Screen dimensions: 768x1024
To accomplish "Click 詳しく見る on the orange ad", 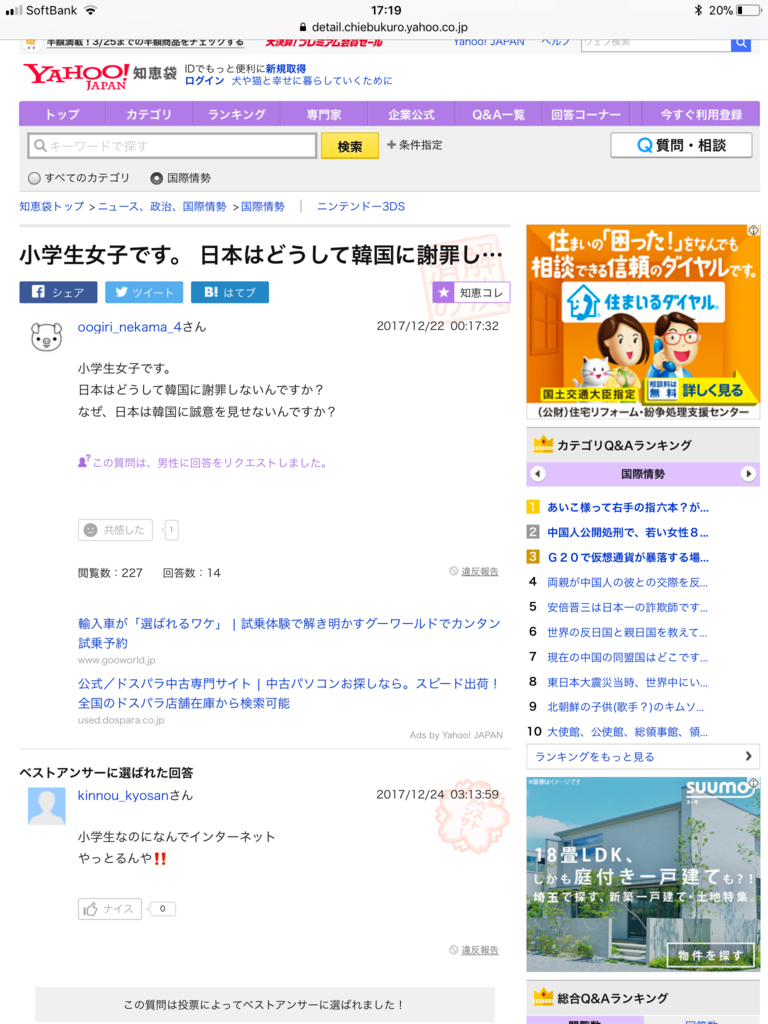I will [x=712, y=391].
